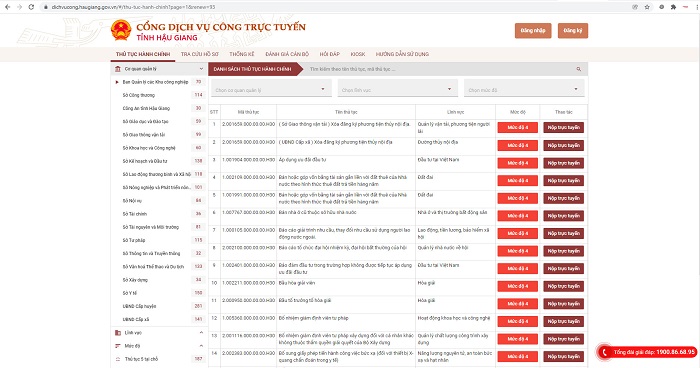This screenshot has width=700, height=368.
Task: Open the Chọn lĩnh vực dropdown
Action: pyautogui.click(x=397, y=89)
